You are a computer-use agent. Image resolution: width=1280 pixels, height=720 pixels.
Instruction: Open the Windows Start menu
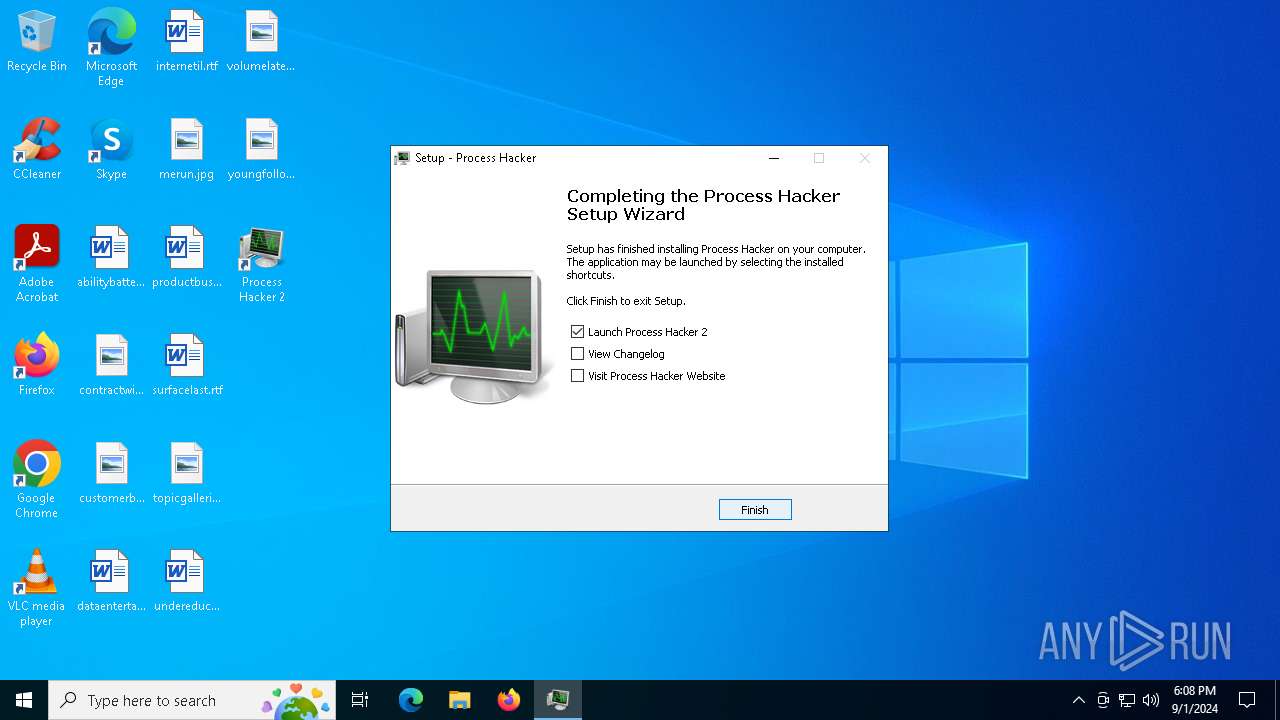[24, 700]
